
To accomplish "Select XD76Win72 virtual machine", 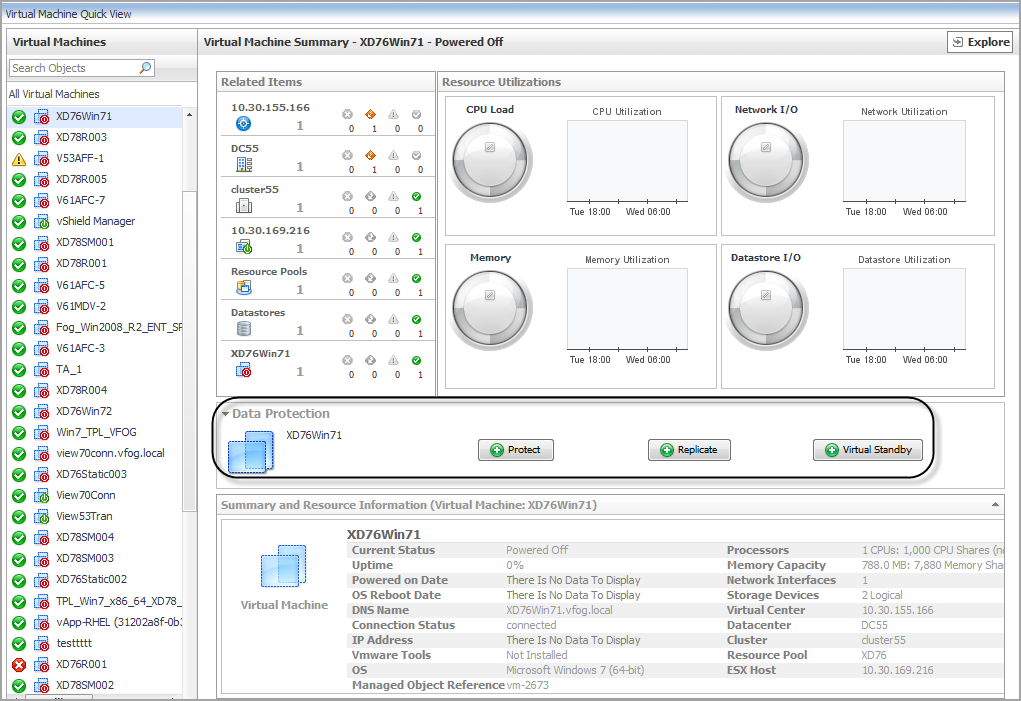I will pyautogui.click(x=83, y=411).
